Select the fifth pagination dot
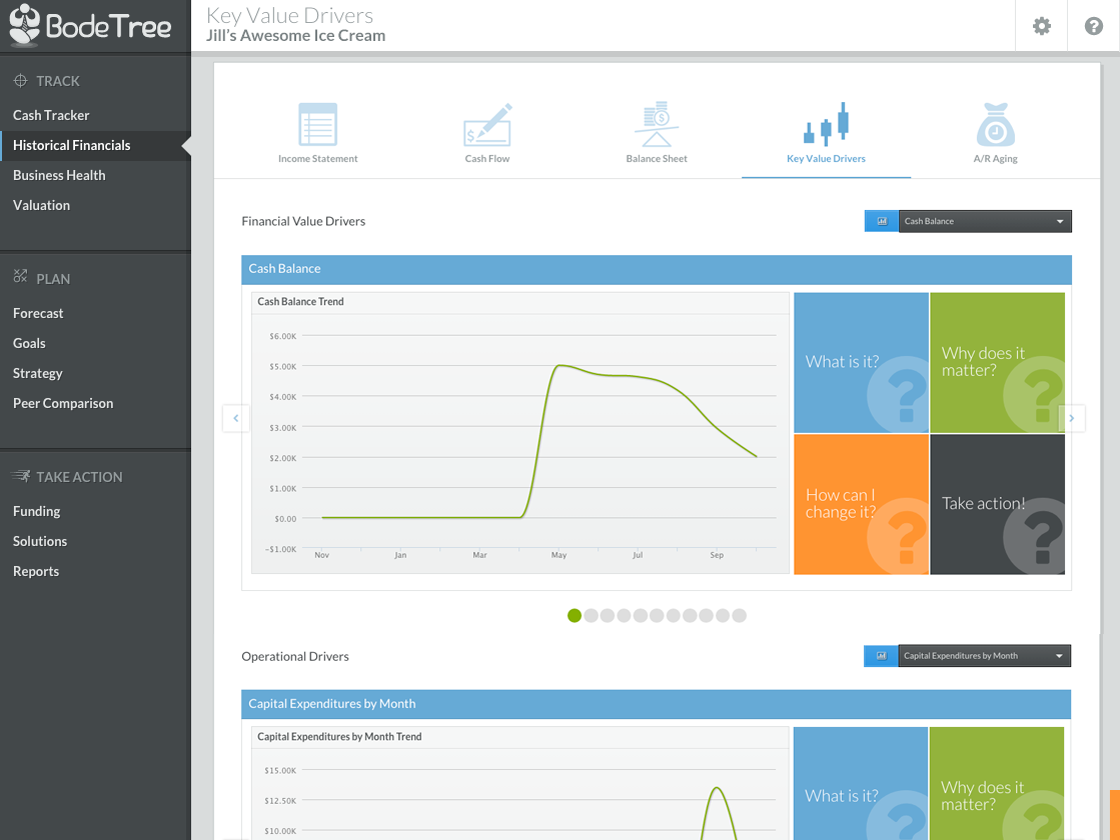Image resolution: width=1120 pixels, height=840 pixels. (x=640, y=615)
